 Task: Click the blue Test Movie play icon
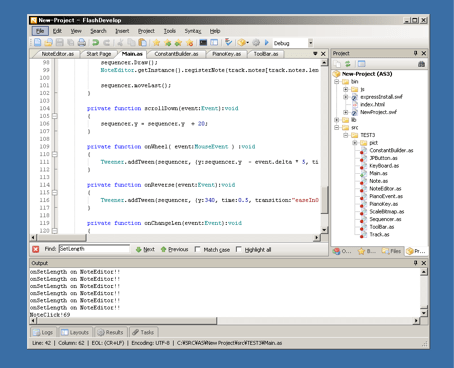pyautogui.click(x=267, y=43)
